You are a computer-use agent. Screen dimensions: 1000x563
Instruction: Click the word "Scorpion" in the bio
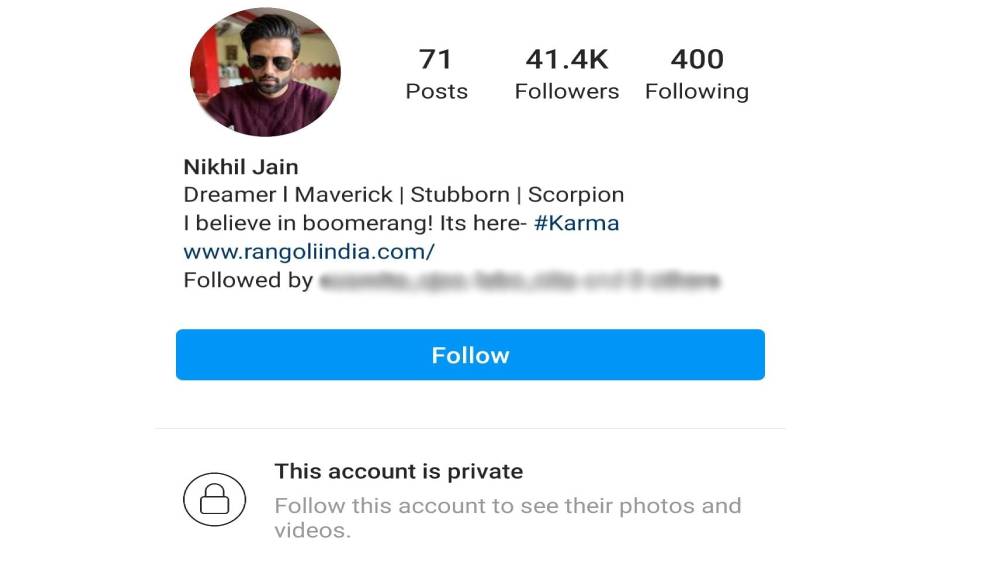(x=576, y=195)
